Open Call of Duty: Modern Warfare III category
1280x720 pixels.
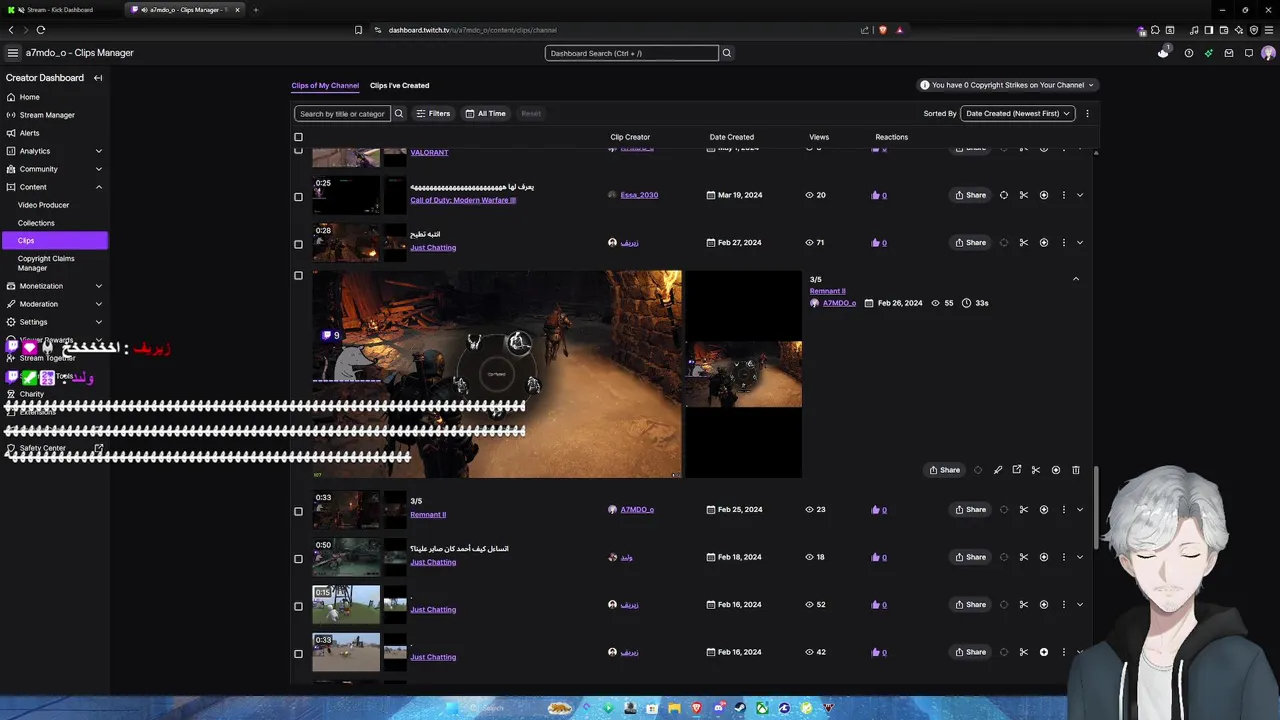coord(463,200)
